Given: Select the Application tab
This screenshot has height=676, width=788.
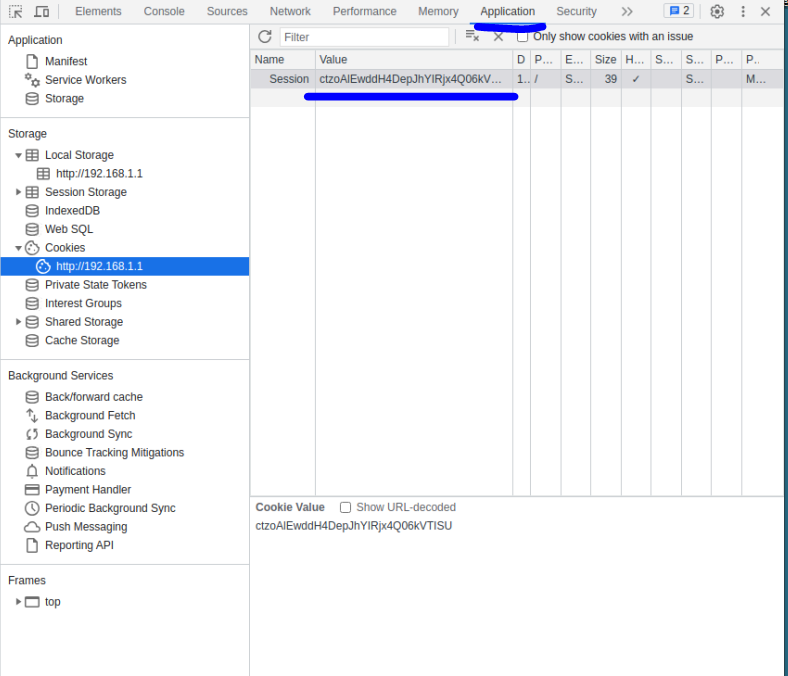Looking at the screenshot, I should [x=507, y=11].
